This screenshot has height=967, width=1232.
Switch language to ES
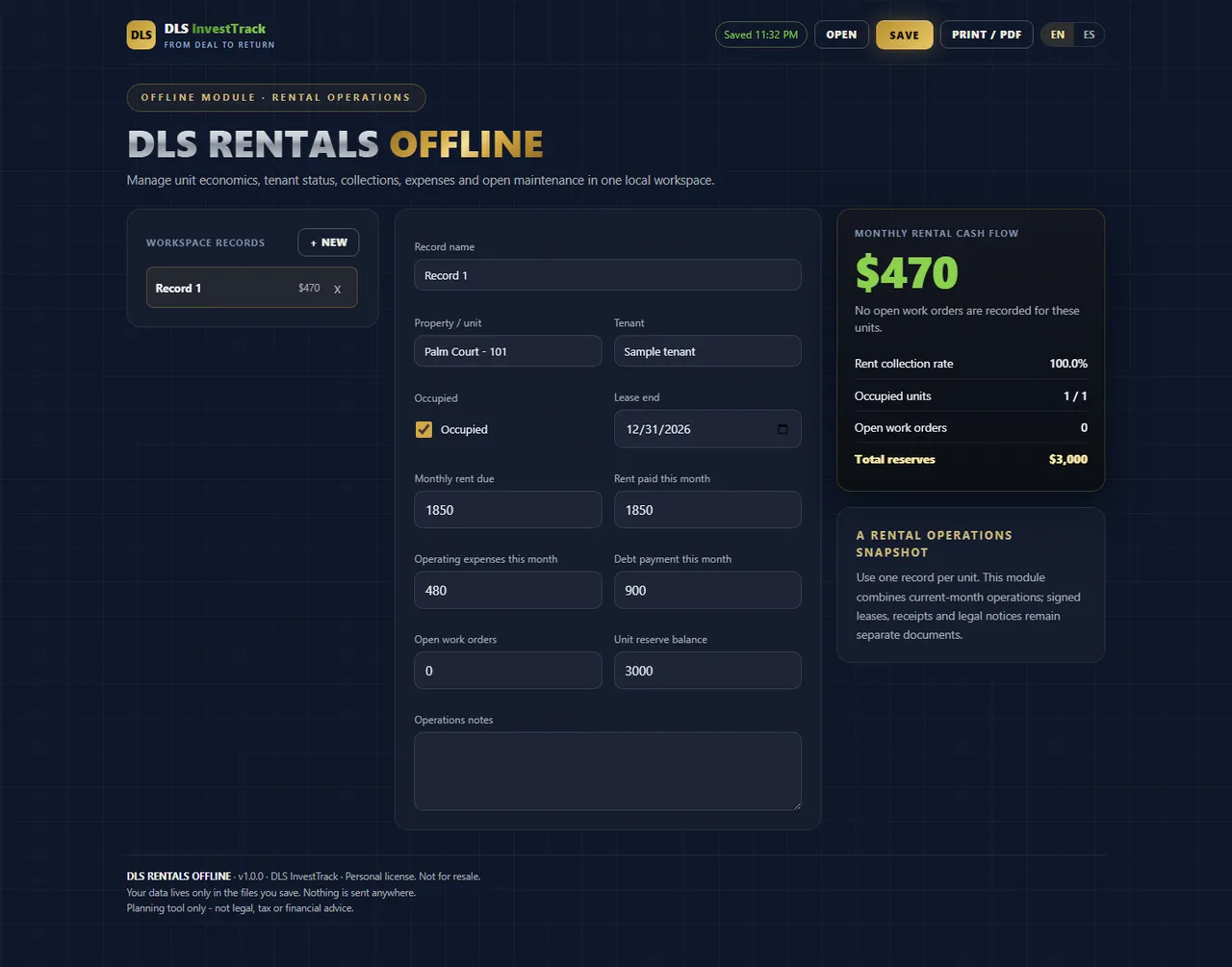point(1089,35)
